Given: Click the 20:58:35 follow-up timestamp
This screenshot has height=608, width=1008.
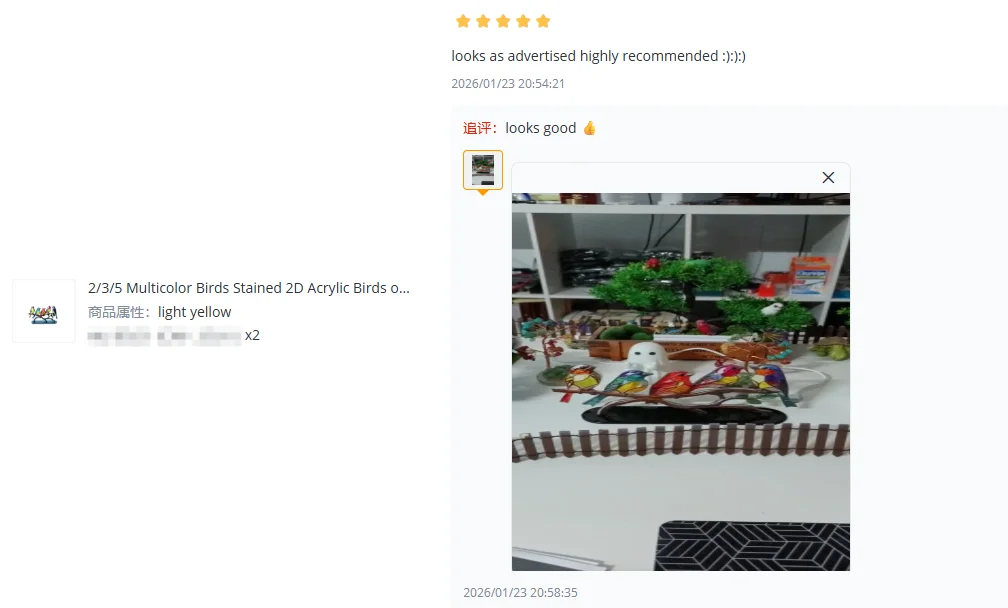Looking at the screenshot, I should [520, 593].
